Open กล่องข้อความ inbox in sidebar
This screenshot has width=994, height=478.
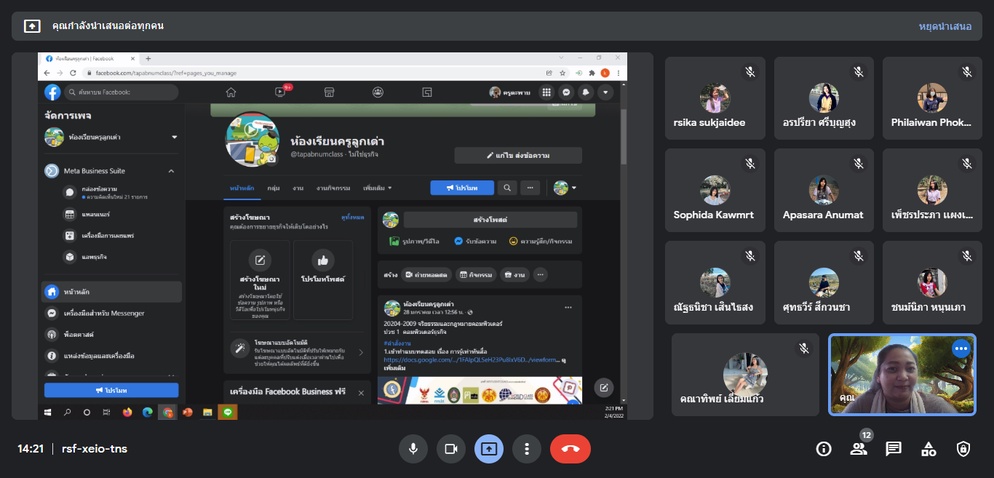tap(114, 193)
